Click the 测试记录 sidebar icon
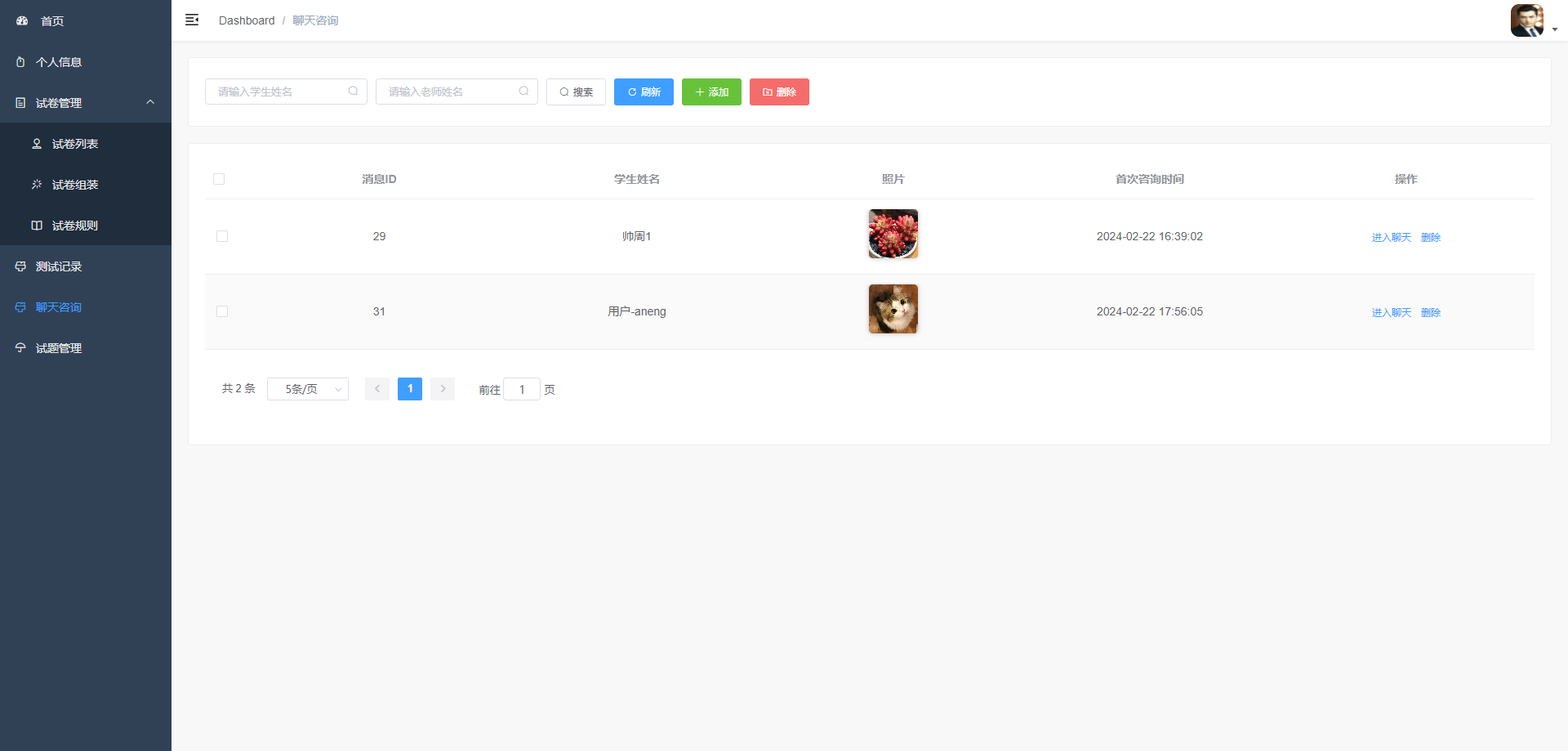Image resolution: width=1568 pixels, height=751 pixels. [20, 266]
